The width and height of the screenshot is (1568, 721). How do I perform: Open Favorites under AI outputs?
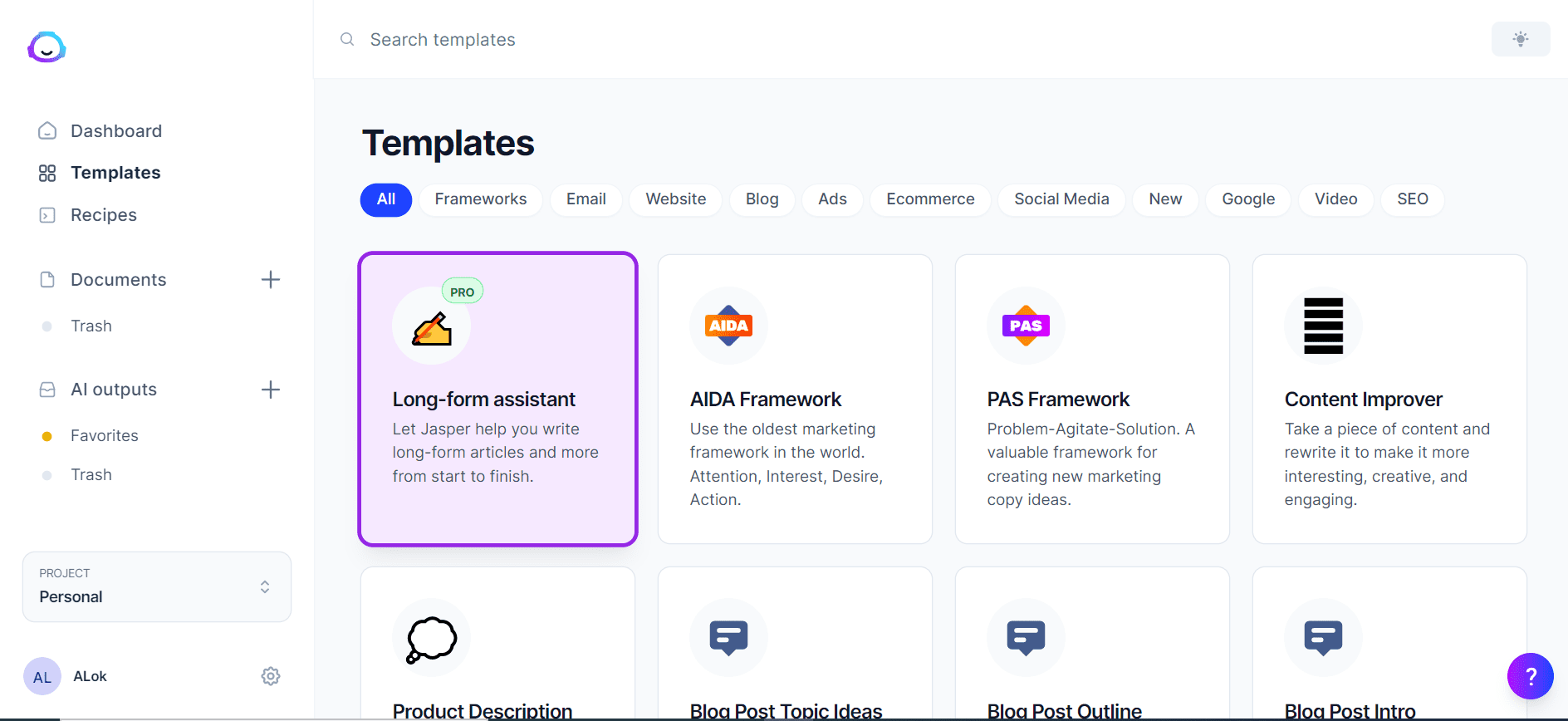point(105,435)
